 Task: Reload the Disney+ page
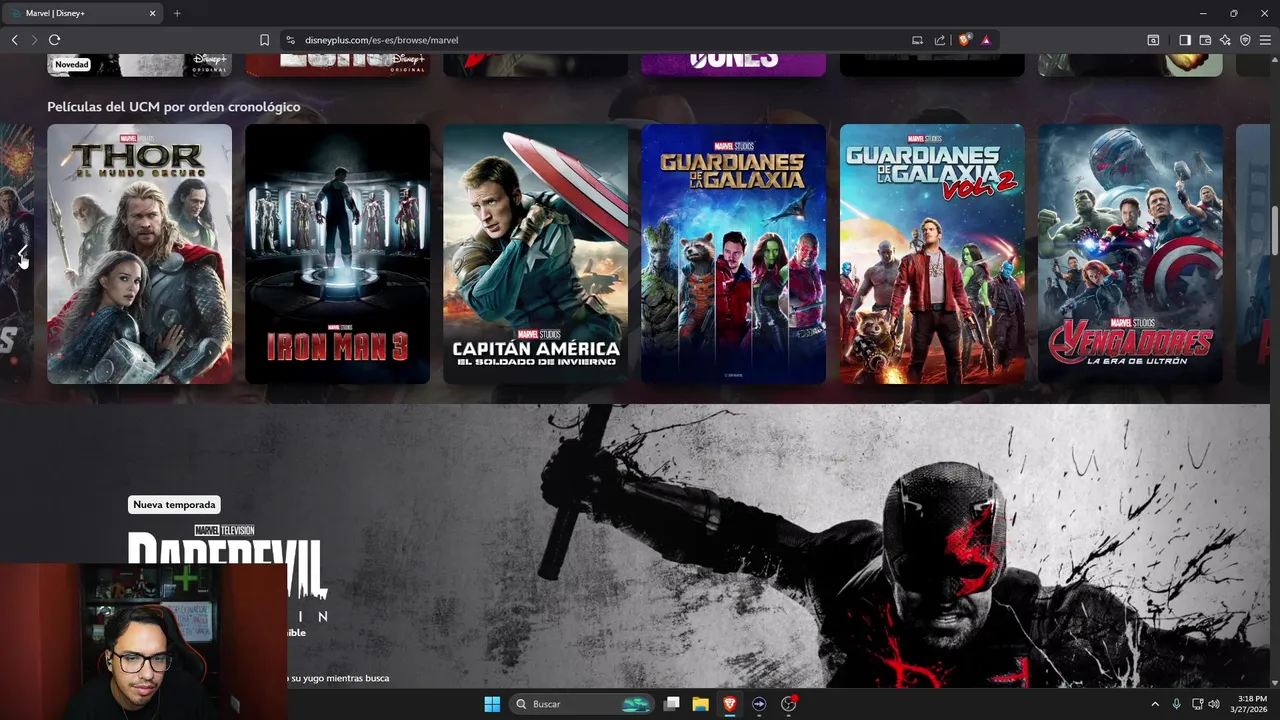coord(55,40)
